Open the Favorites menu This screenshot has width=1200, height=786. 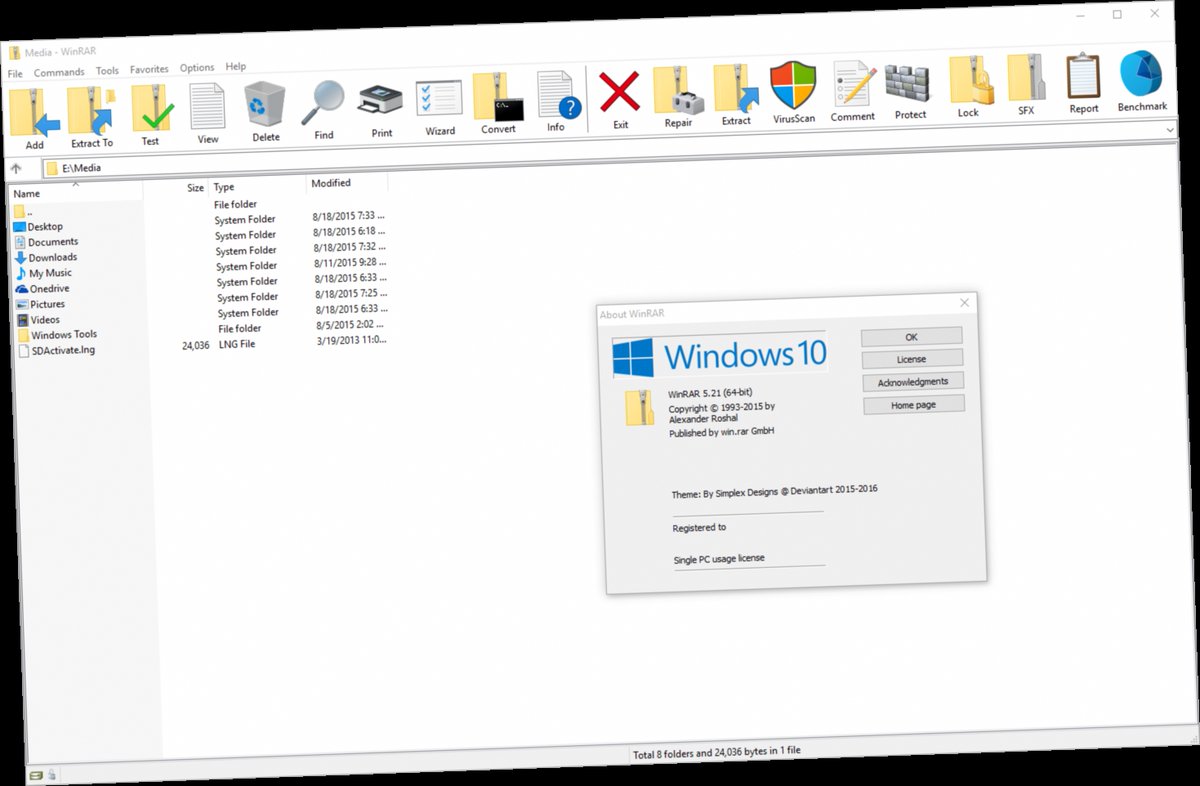[149, 70]
